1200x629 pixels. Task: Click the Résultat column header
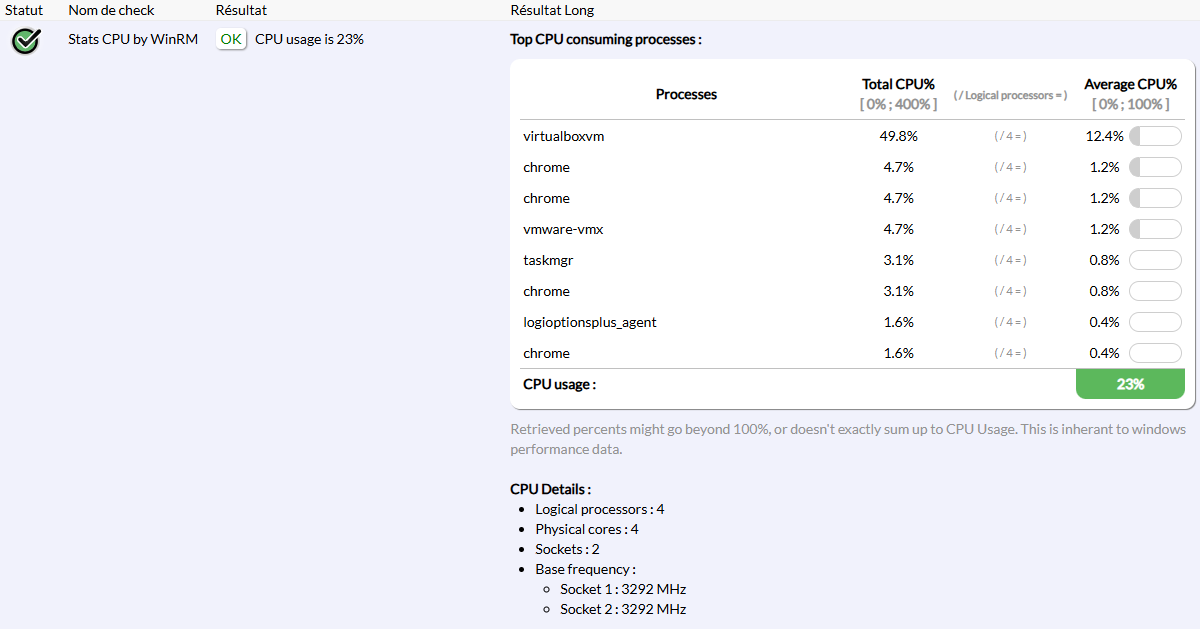[x=241, y=10]
